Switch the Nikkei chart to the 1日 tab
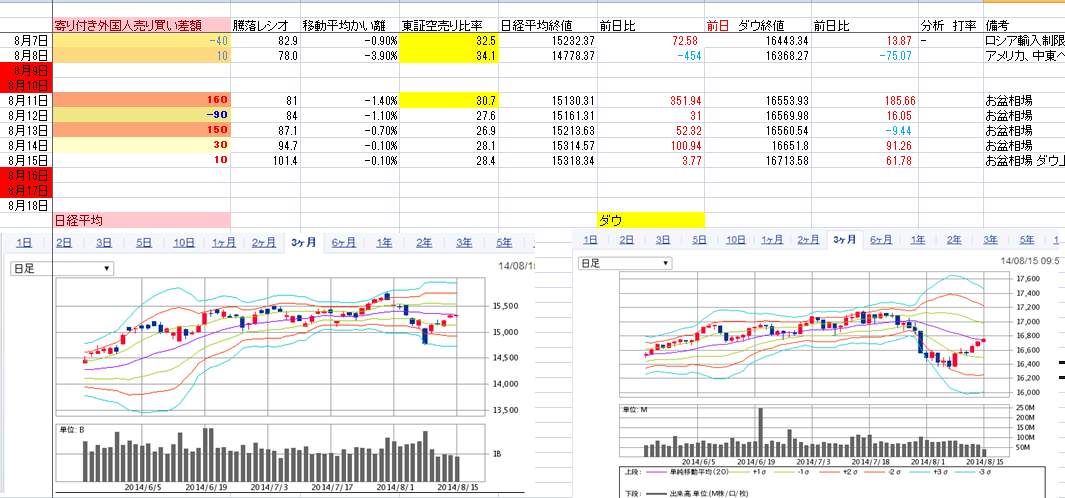 pyautogui.click(x=24, y=242)
